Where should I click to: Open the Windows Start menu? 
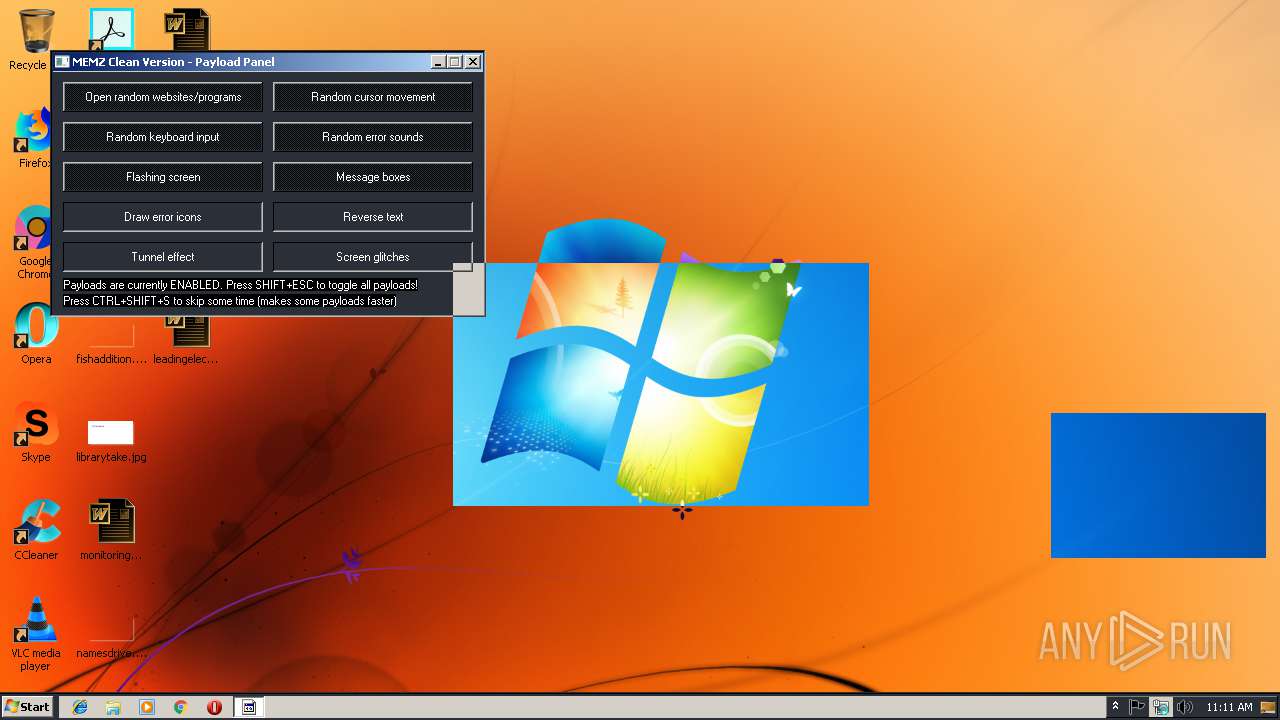(27, 707)
